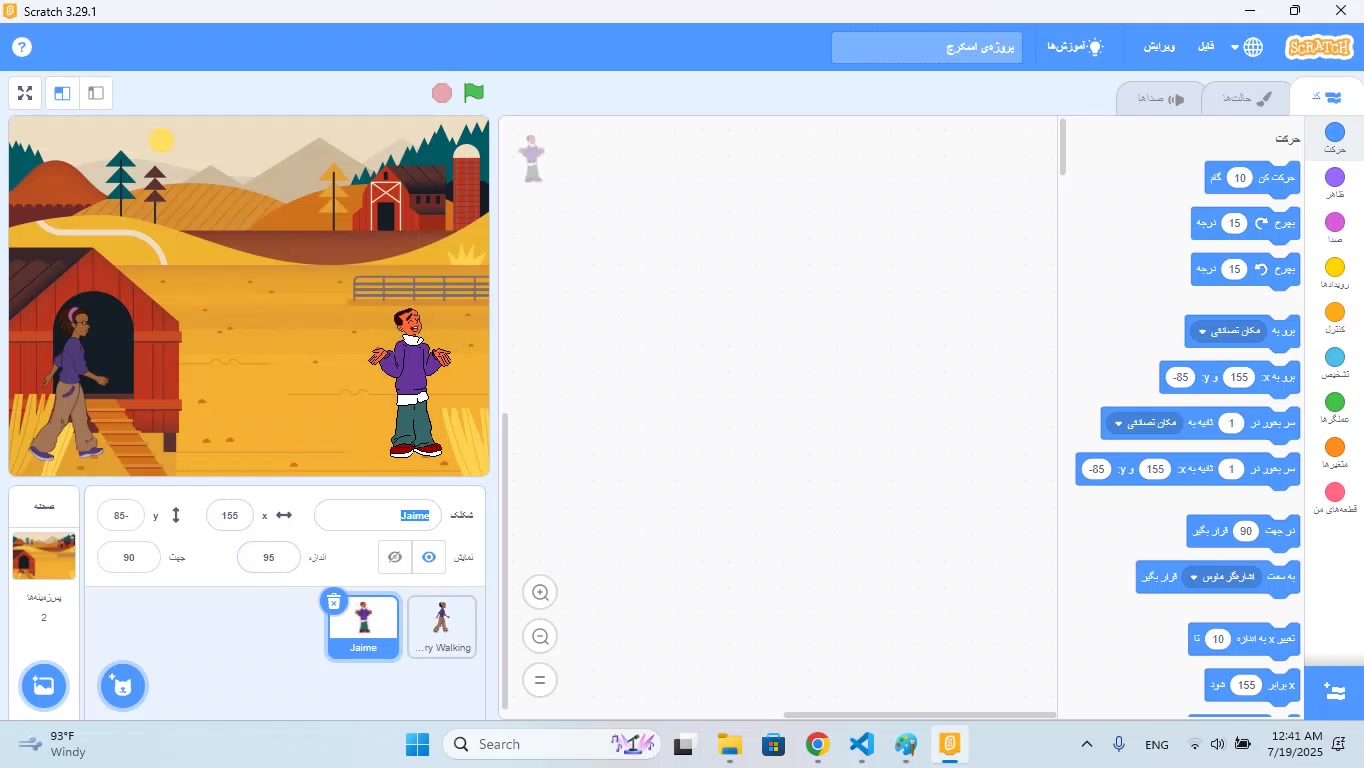Screen dimensions: 1364x768
Task: Switch to the Code (کد) tab
Action: pos(1327,97)
